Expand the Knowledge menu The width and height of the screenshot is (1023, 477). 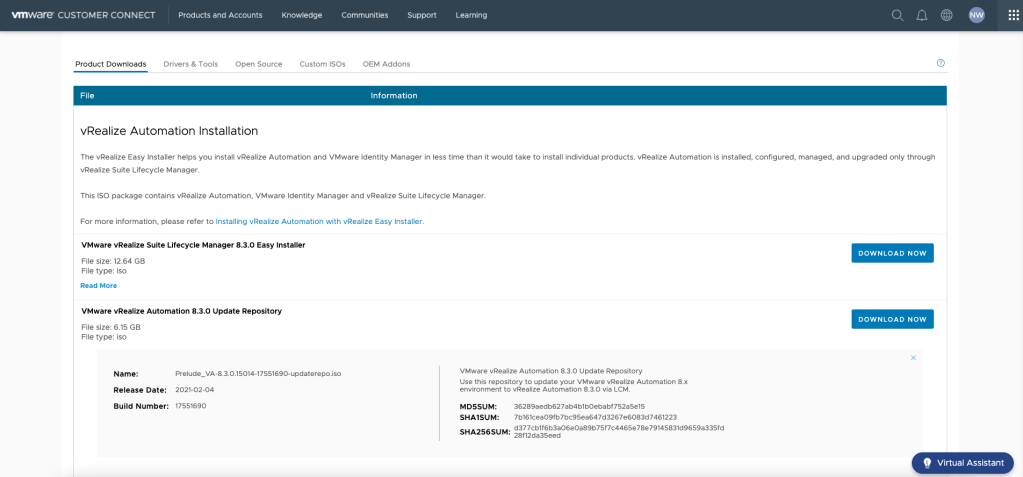coord(302,15)
